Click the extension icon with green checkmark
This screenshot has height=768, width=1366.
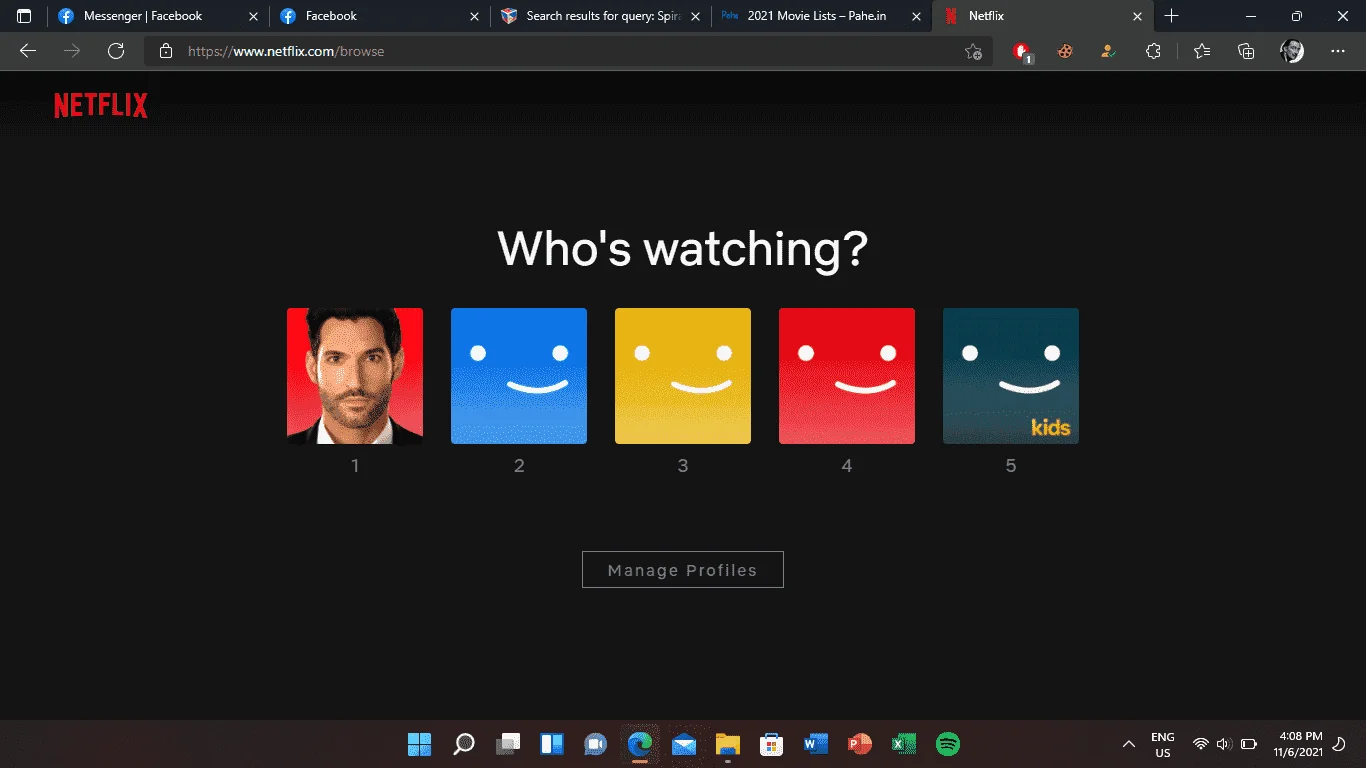tap(1108, 51)
